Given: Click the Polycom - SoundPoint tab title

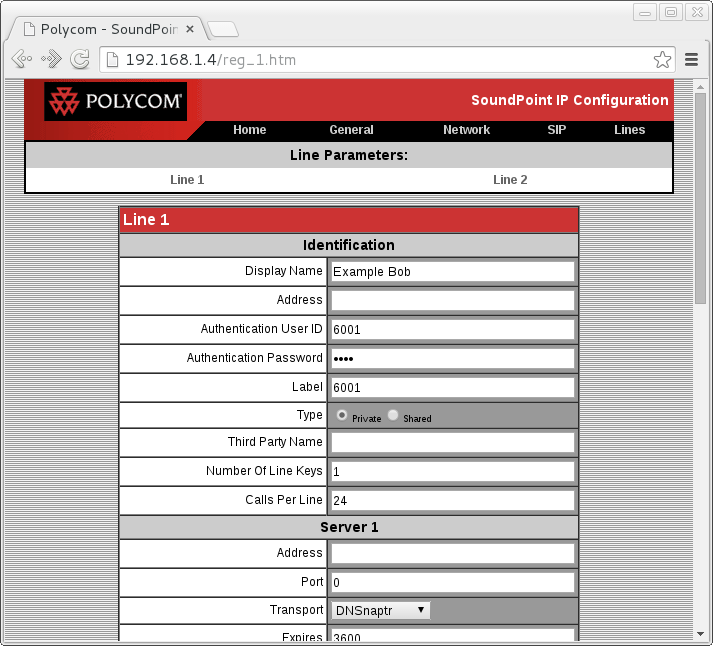Looking at the screenshot, I should point(109,29).
